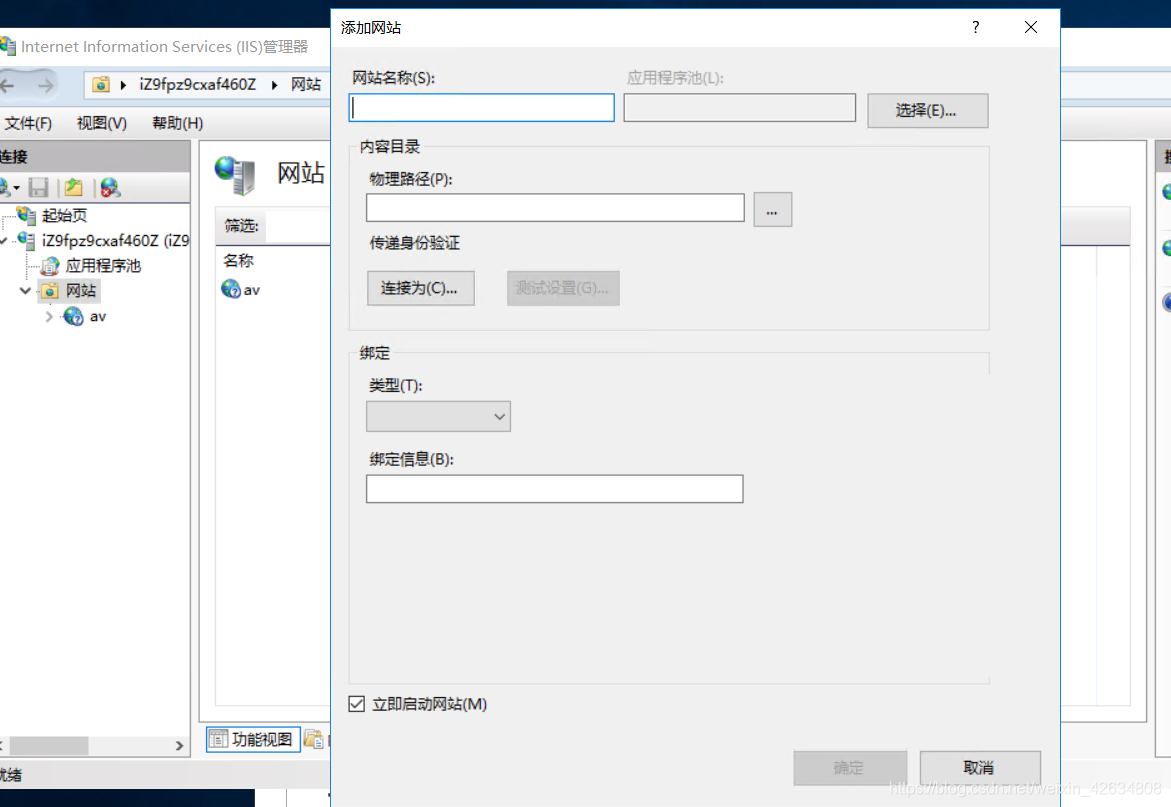Focus the 绑定信息 input field
The image size is (1171, 807).
click(x=554, y=489)
